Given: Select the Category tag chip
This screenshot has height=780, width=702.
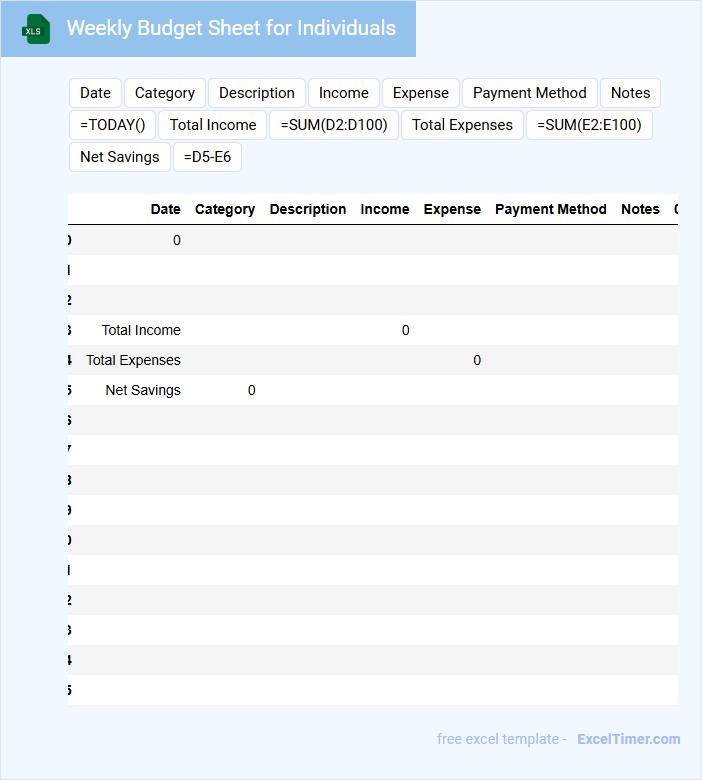Looking at the screenshot, I should pos(165,93).
